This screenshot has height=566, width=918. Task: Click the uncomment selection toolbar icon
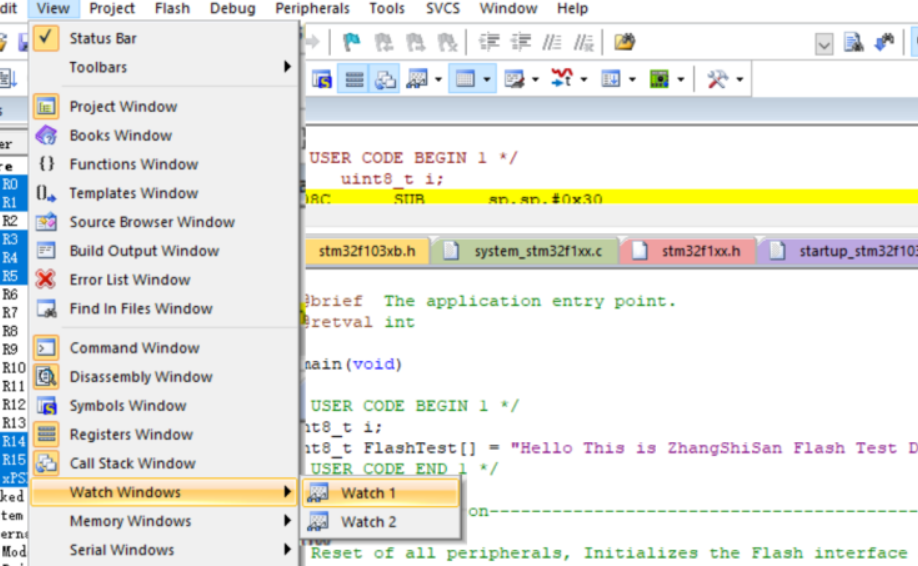[583, 42]
